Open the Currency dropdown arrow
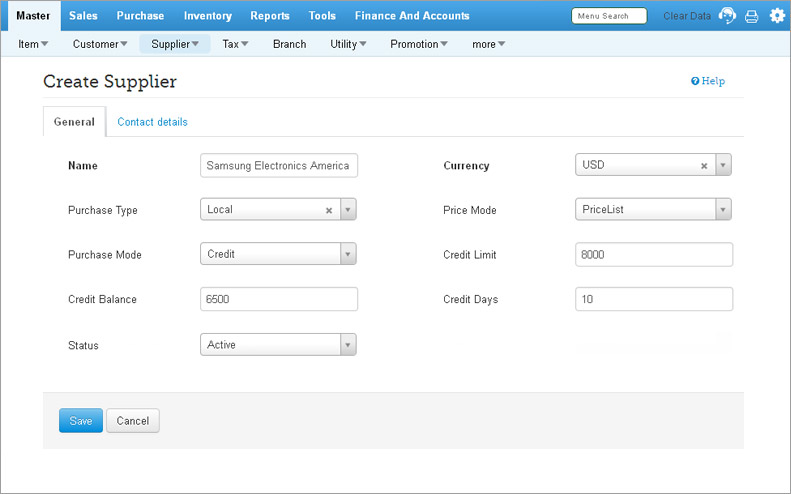791x494 pixels. click(x=723, y=166)
